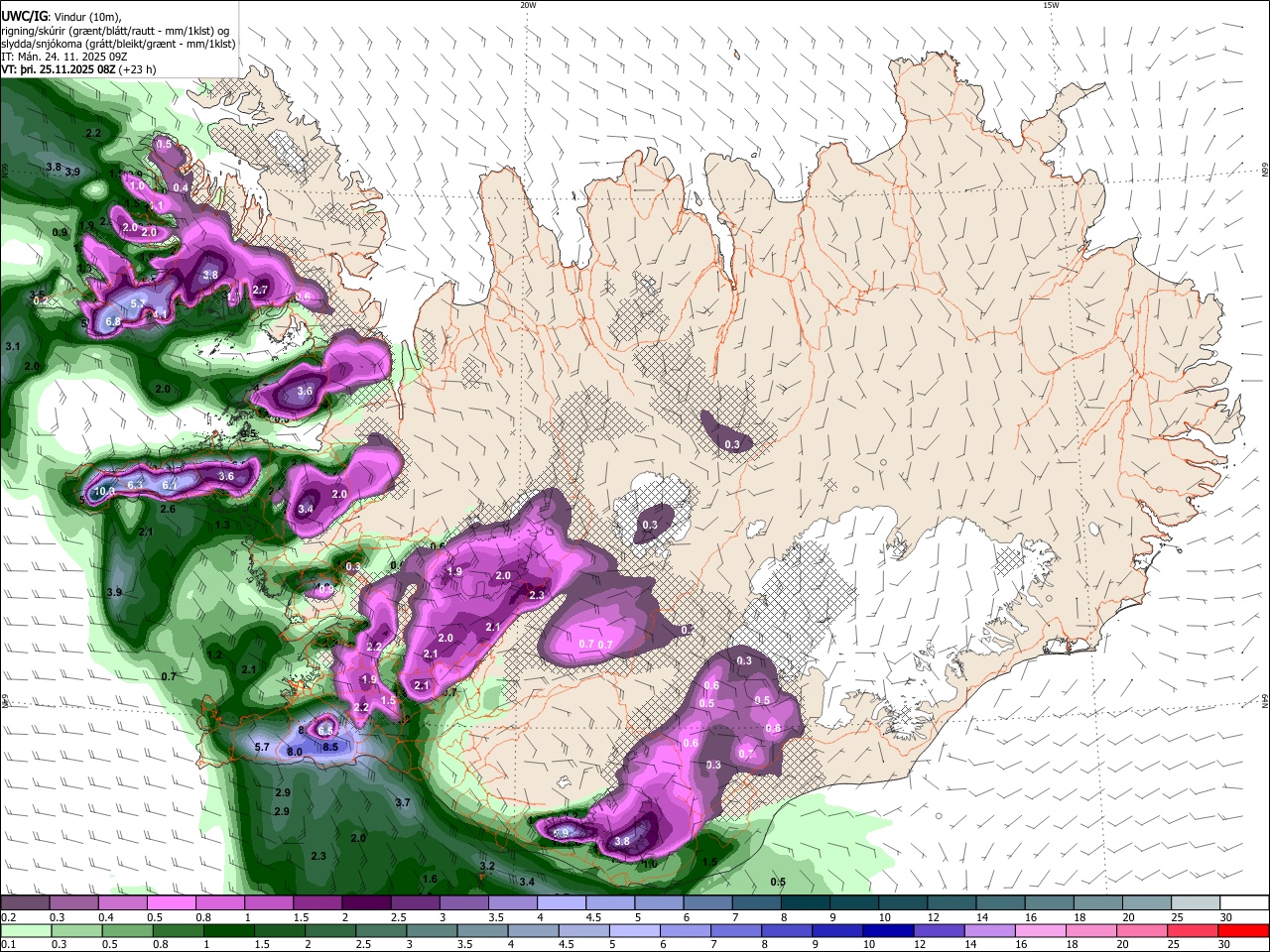
Task: Click the dark blue rain-scale swatch at 10
Action: 887,931
